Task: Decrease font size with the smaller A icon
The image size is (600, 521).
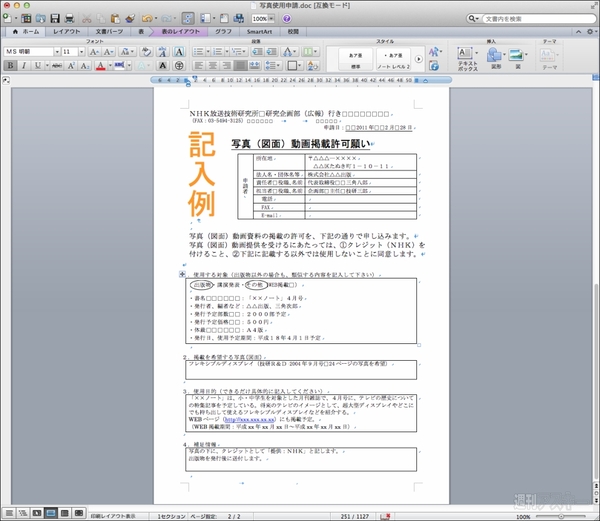Action: 108,52
